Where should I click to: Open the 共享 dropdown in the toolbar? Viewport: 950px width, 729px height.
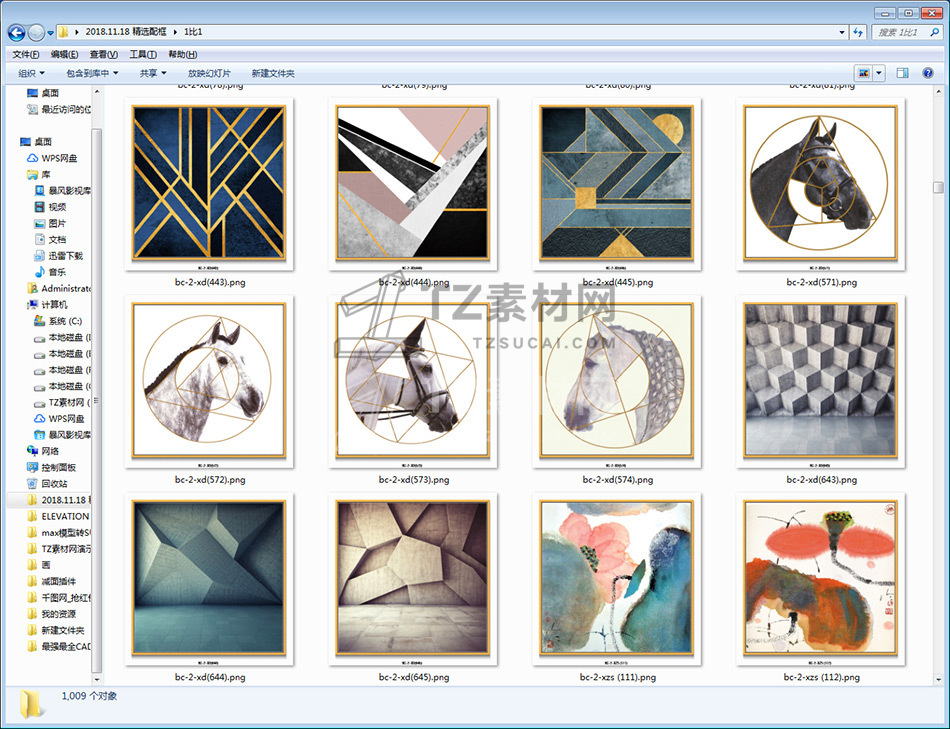[x=153, y=73]
